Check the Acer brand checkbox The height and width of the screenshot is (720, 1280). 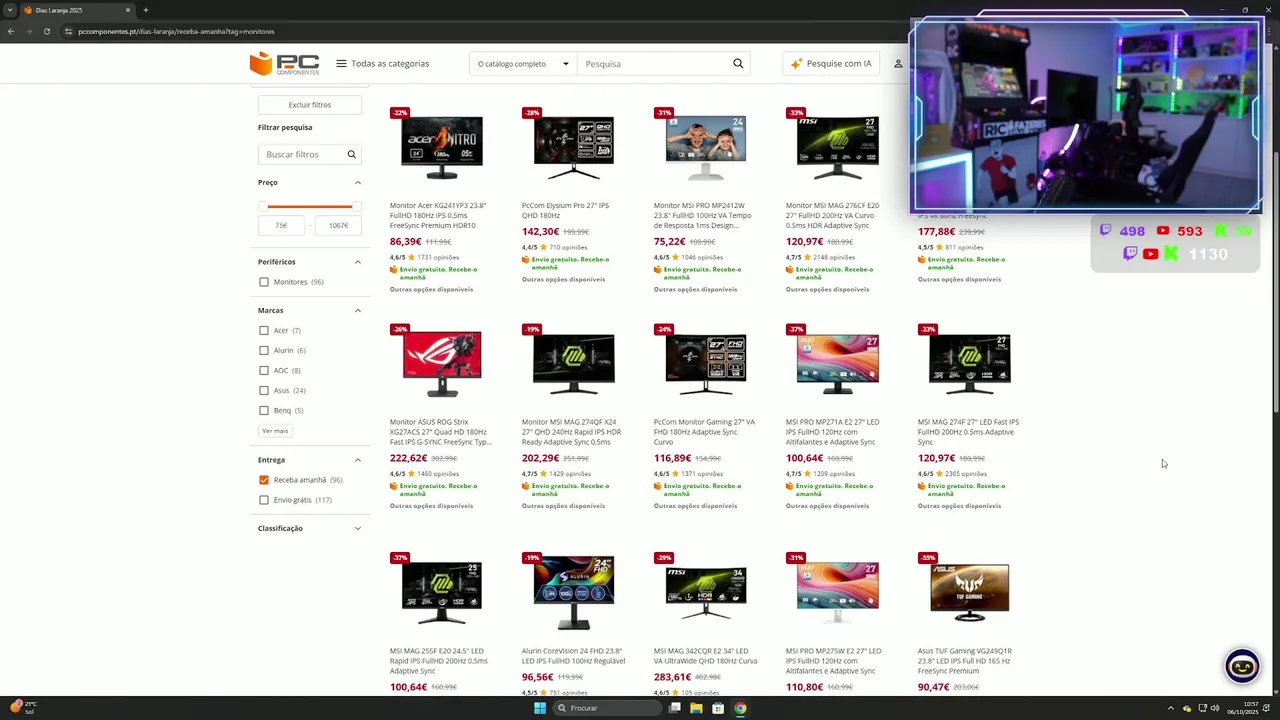264,331
